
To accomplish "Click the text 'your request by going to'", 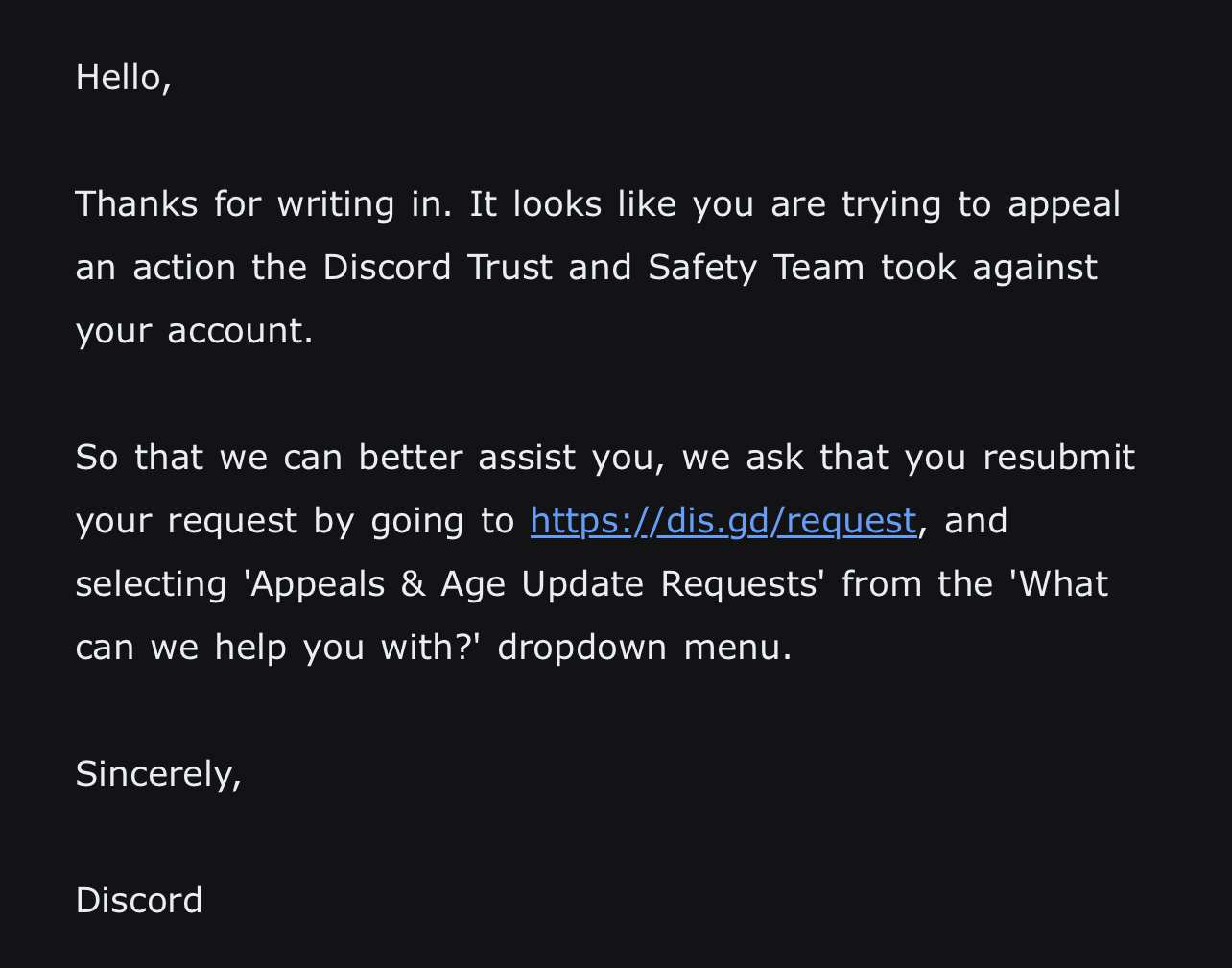I will (295, 521).
